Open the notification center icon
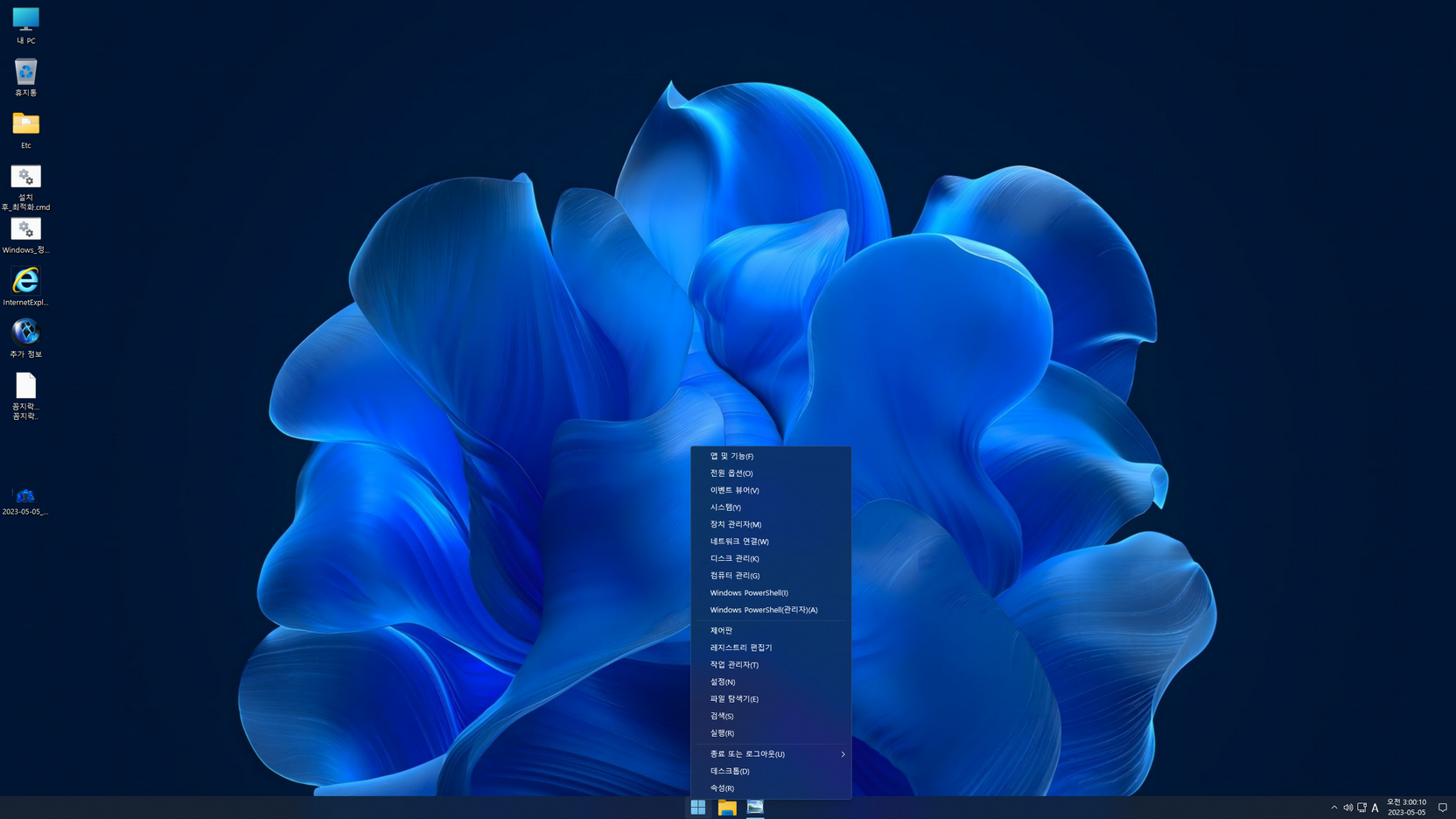The image size is (1456, 819). [x=1442, y=808]
